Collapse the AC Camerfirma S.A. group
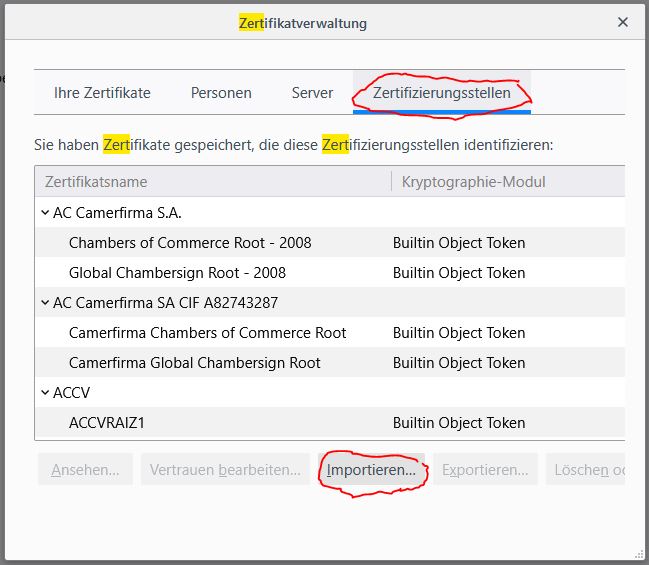649x565 pixels. click(x=45, y=213)
